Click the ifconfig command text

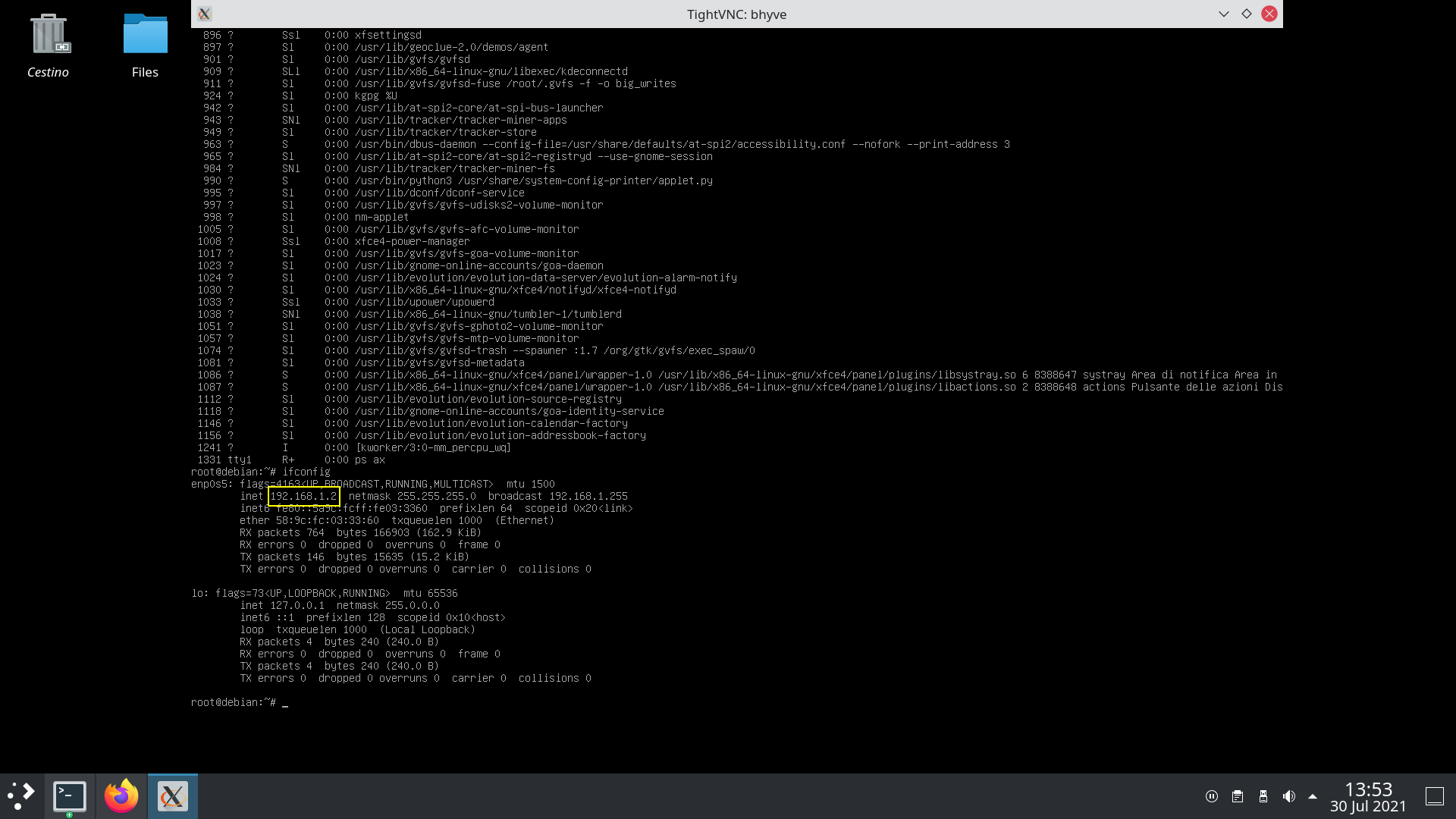point(306,472)
